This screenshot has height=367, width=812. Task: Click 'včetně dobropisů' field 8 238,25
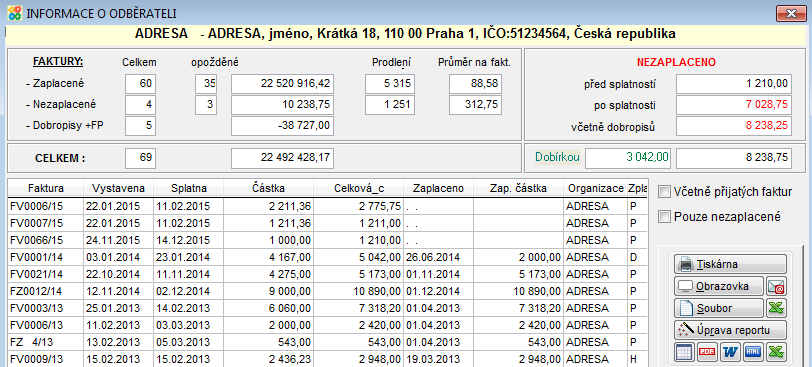coord(734,126)
